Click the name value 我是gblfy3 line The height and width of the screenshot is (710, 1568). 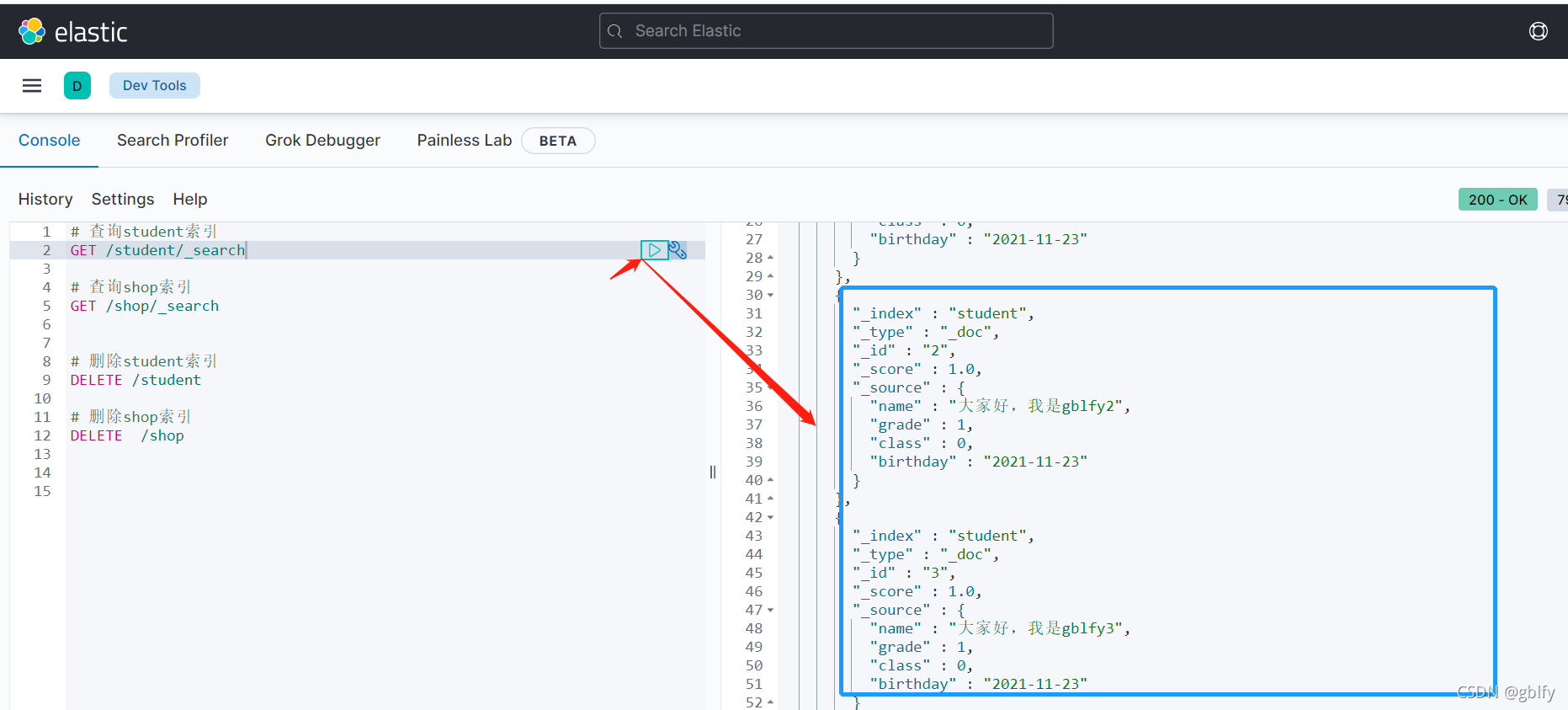click(x=1000, y=628)
